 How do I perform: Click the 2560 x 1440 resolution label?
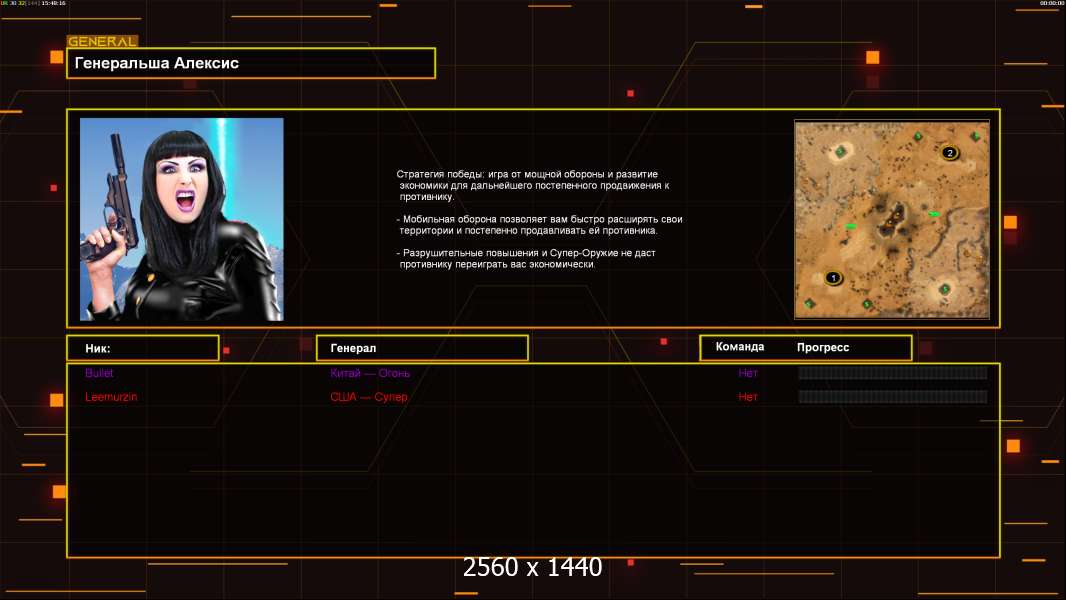532,567
